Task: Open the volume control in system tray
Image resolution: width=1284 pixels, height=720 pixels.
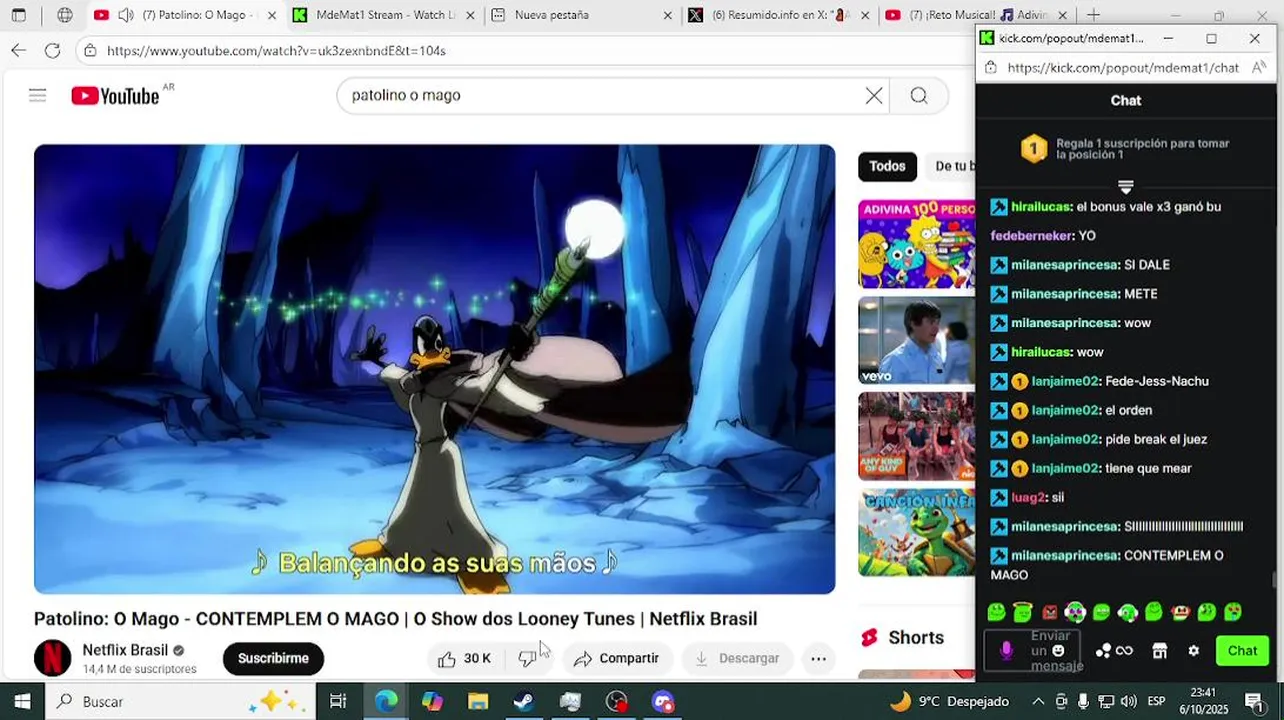Action: pos(1128,701)
